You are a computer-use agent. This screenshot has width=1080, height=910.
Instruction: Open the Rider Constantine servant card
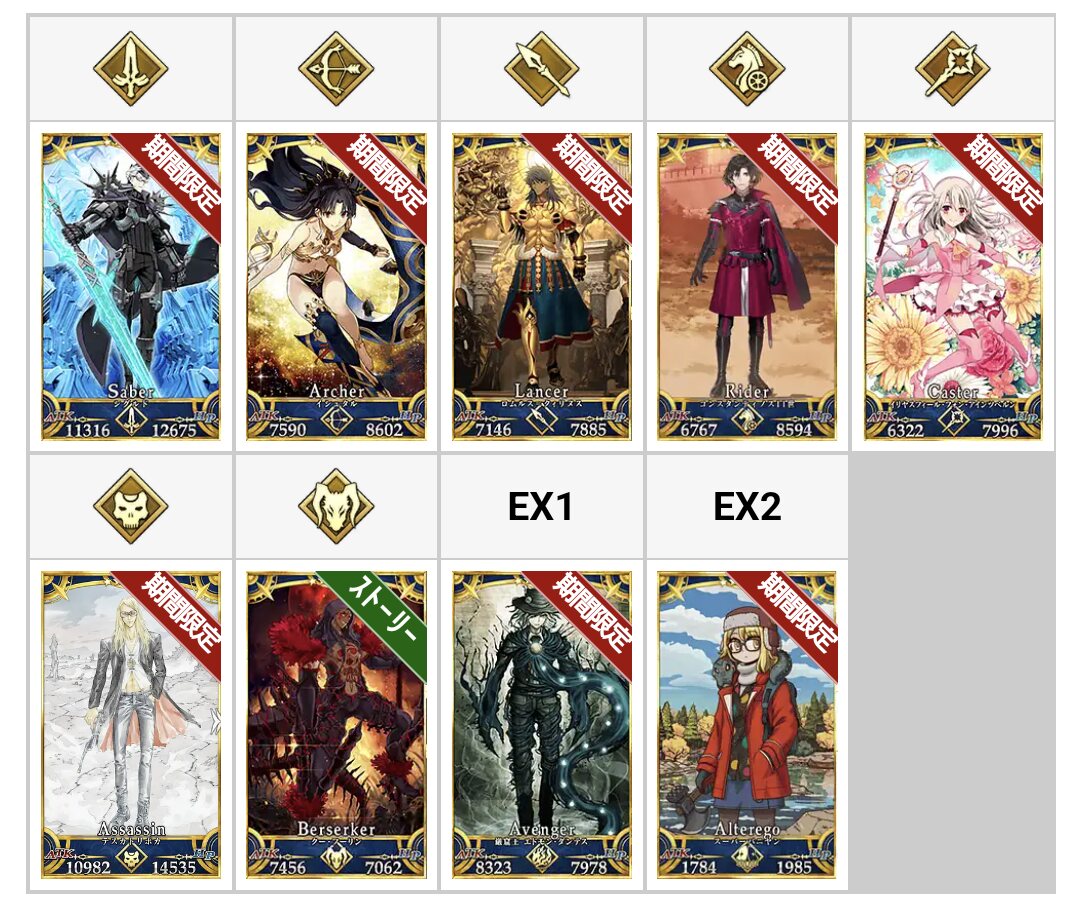(747, 287)
